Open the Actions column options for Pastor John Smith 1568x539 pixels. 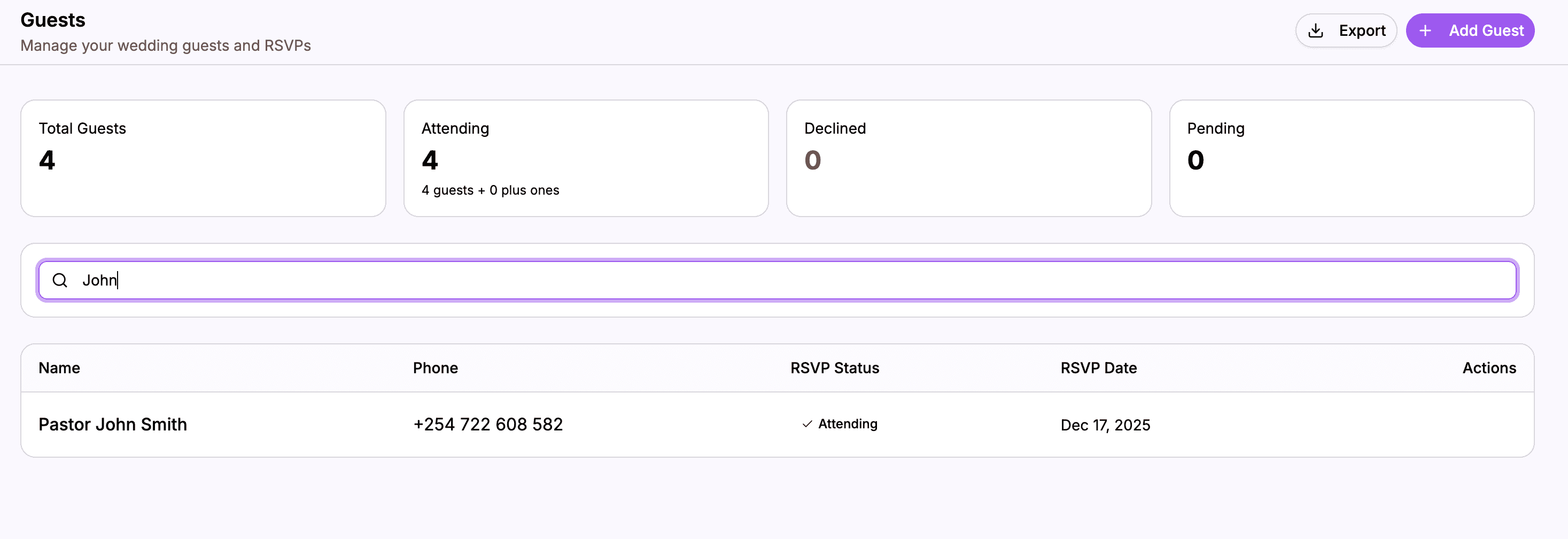pyautogui.click(x=1489, y=423)
